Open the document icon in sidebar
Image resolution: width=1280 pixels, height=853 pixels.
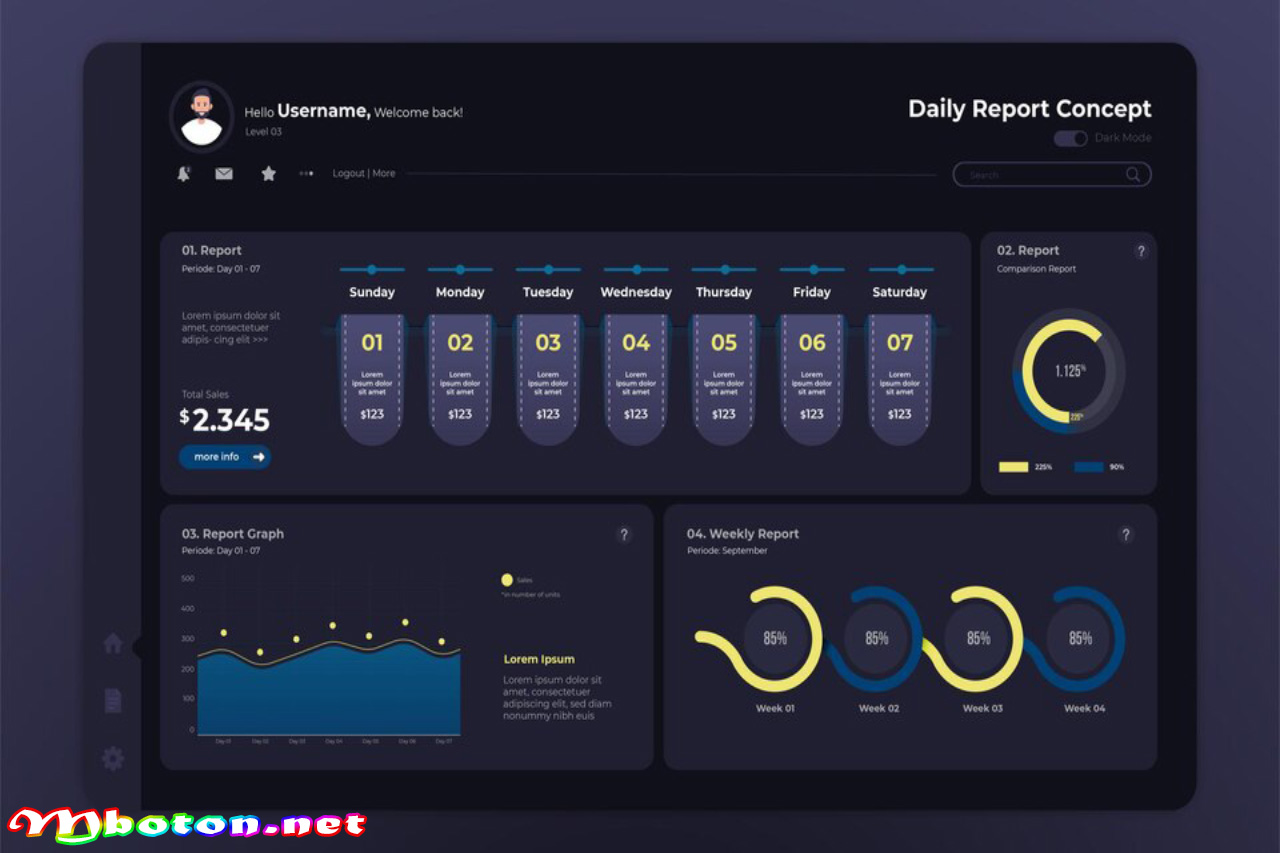(113, 701)
